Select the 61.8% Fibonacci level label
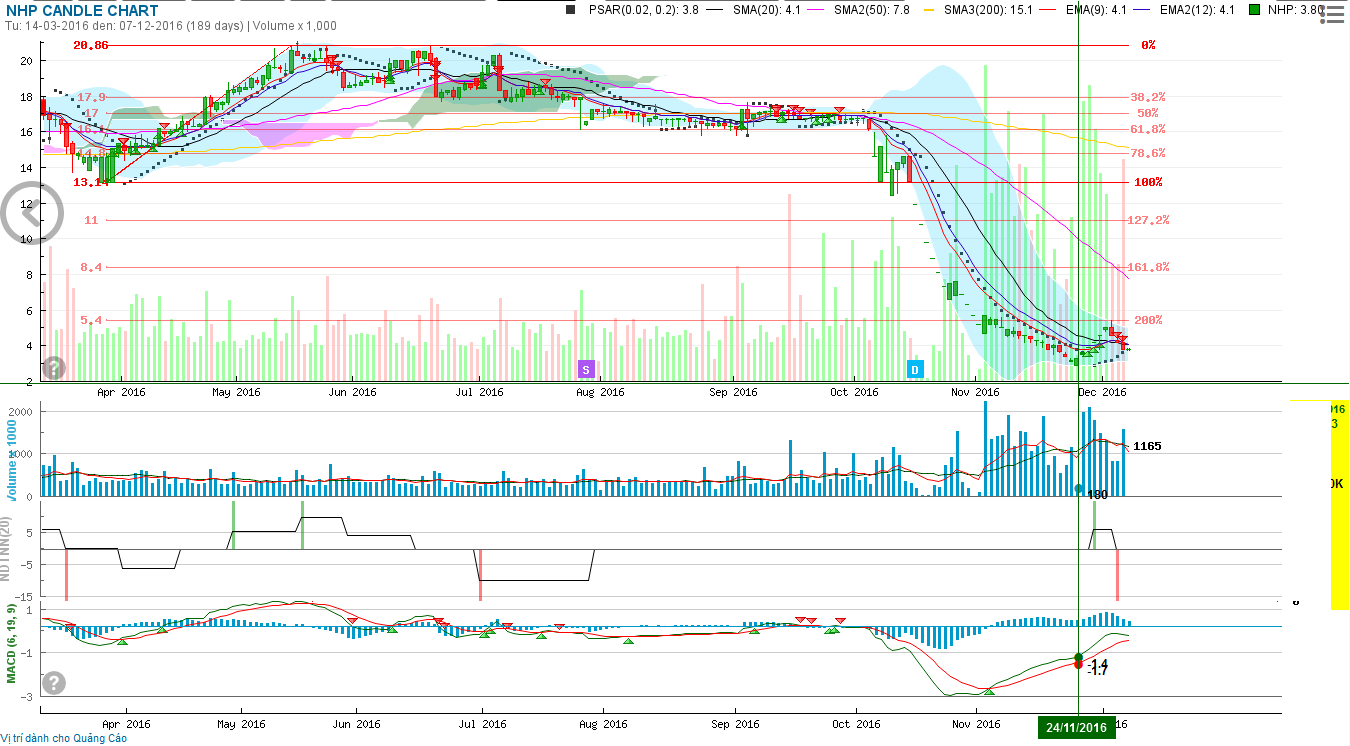The width and height of the screenshot is (1350, 746). (x=1148, y=129)
